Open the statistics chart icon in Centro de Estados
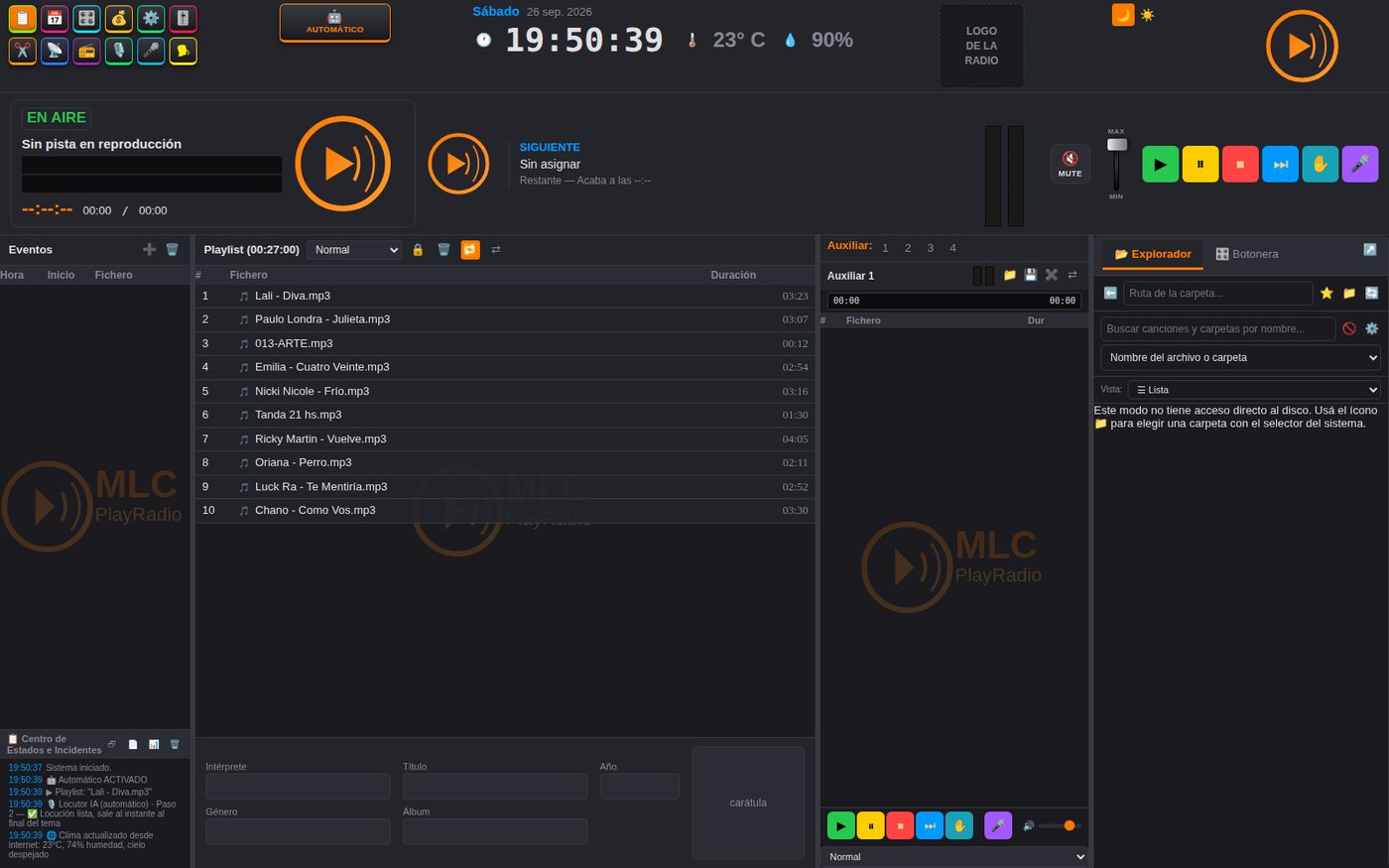 [x=154, y=744]
